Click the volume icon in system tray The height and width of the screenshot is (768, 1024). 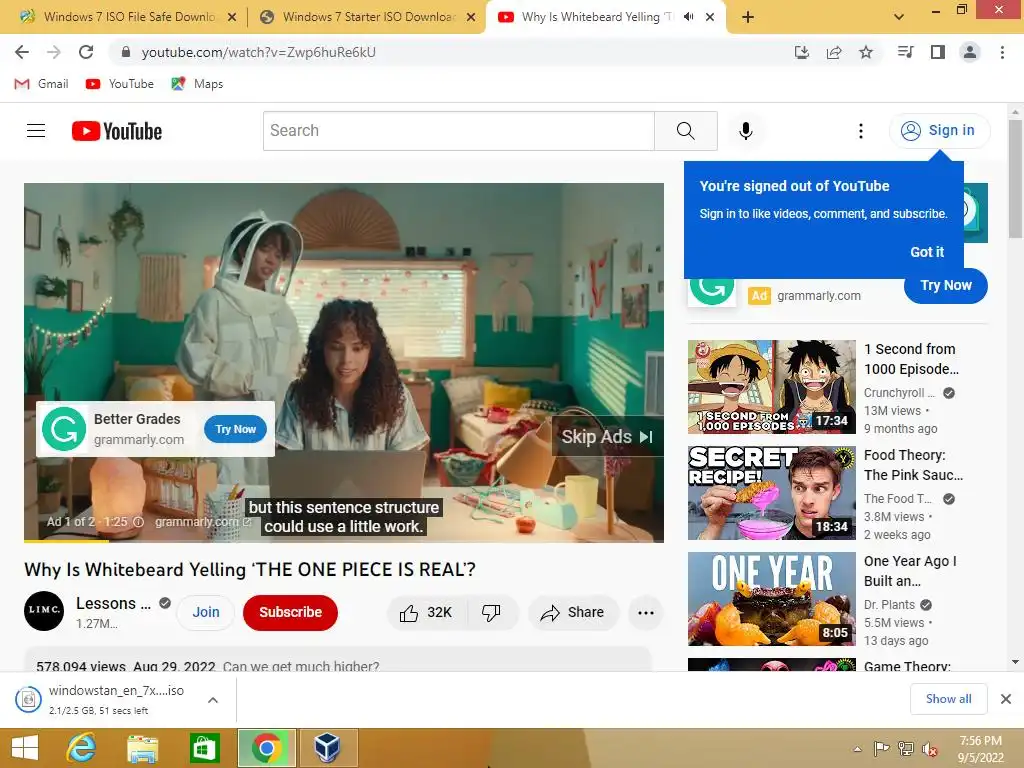click(929, 749)
